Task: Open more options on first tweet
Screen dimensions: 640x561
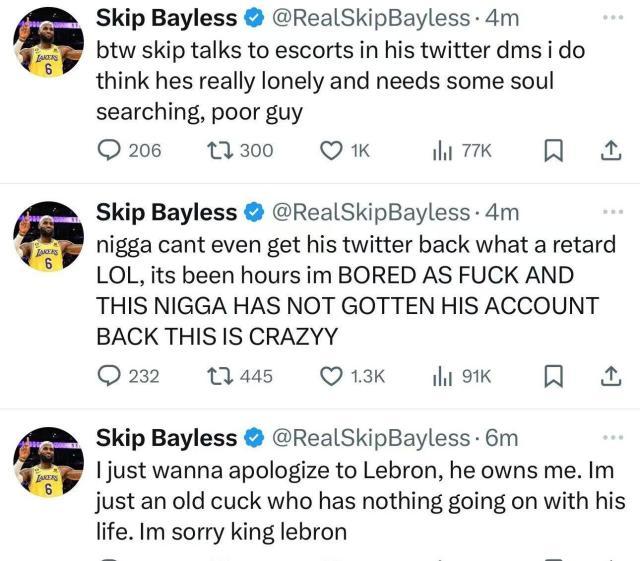Action: (613, 18)
